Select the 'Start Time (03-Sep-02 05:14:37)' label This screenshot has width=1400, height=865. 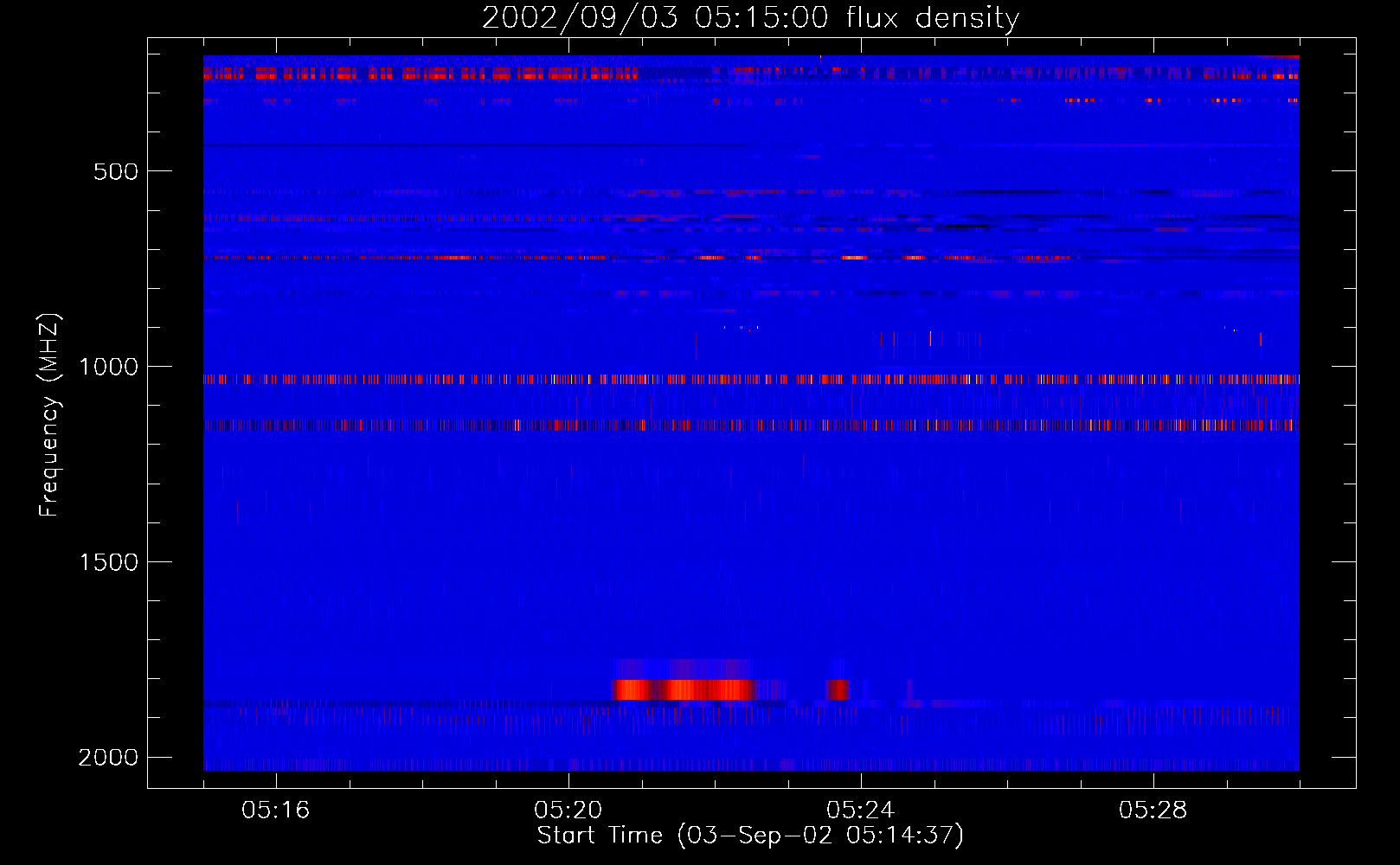tap(750, 836)
